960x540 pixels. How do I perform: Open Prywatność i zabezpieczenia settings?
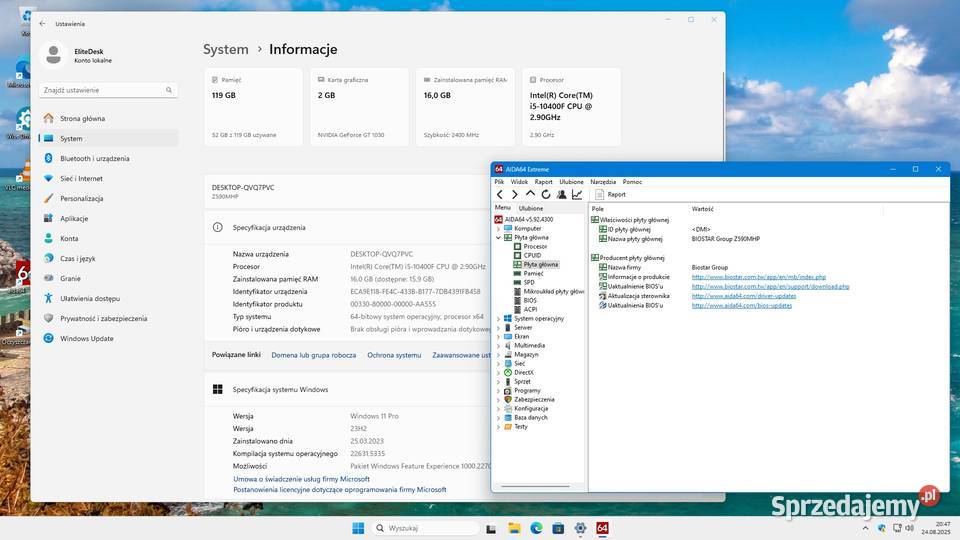109,318
